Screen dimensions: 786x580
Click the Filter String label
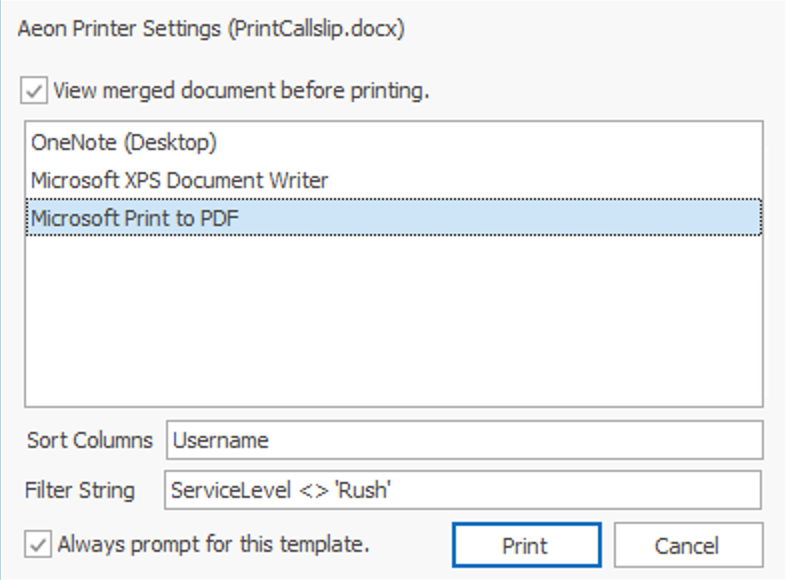[x=81, y=491]
